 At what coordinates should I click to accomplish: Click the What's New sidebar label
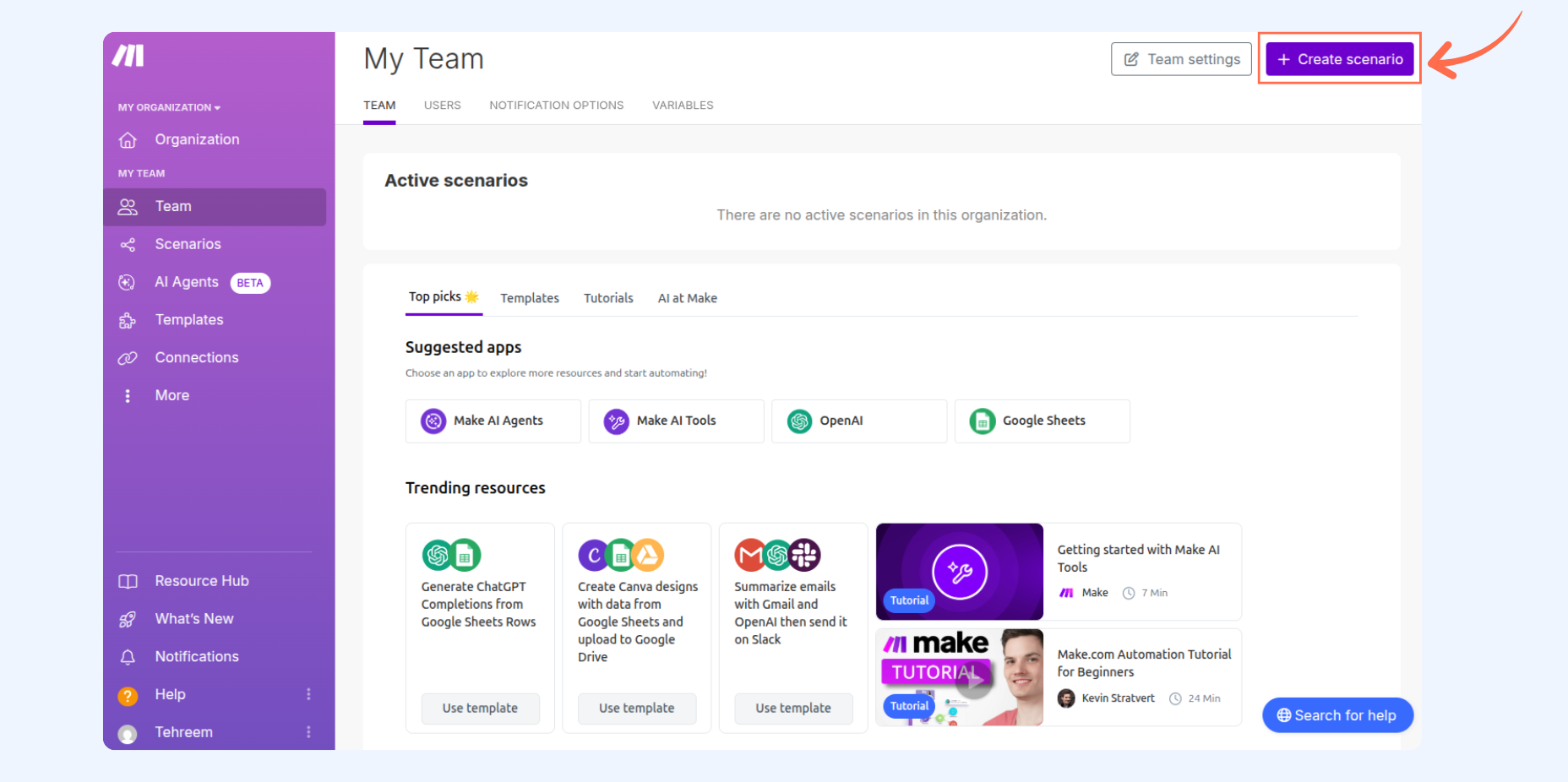tap(194, 619)
